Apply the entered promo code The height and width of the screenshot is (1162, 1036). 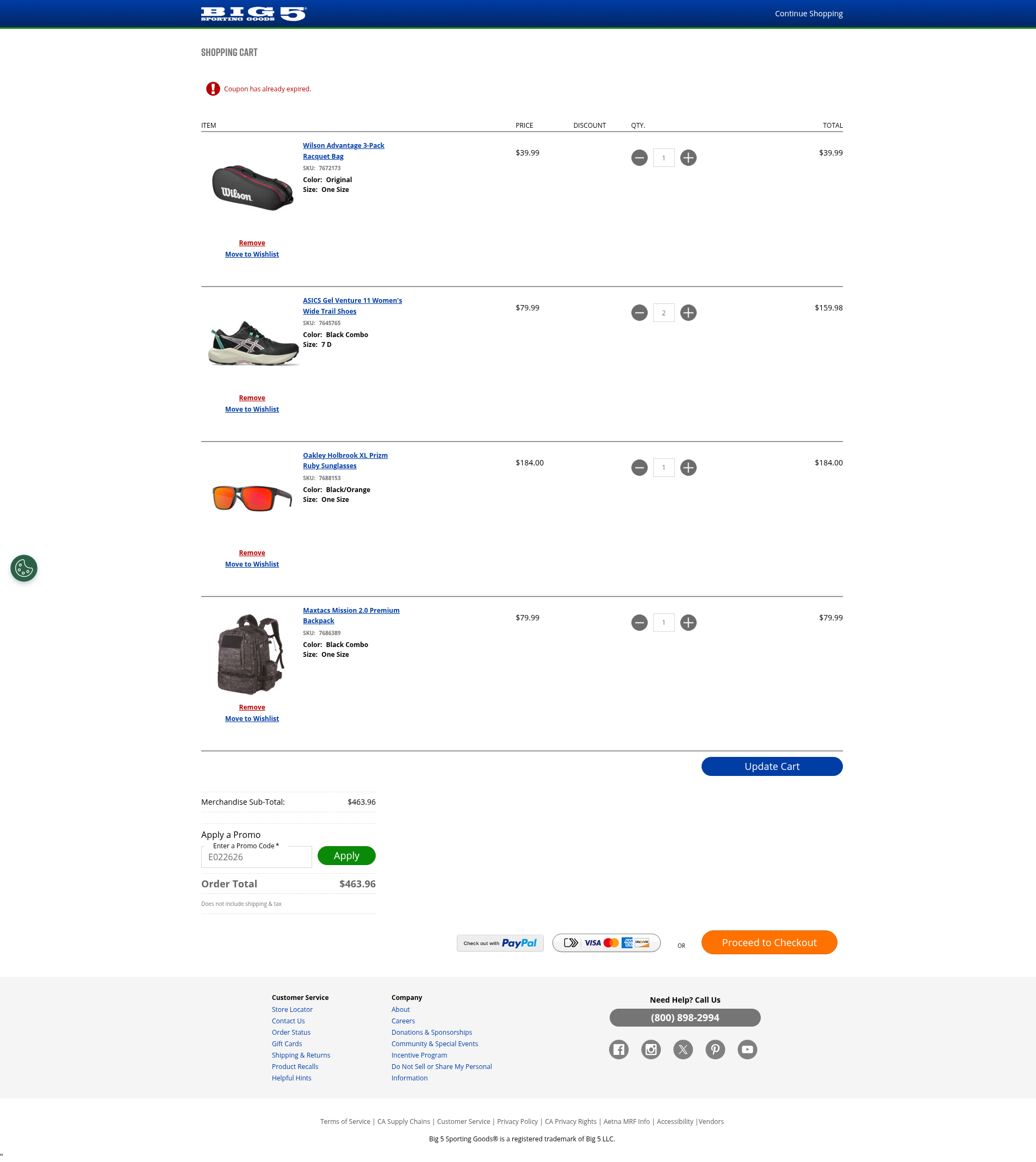tap(346, 855)
